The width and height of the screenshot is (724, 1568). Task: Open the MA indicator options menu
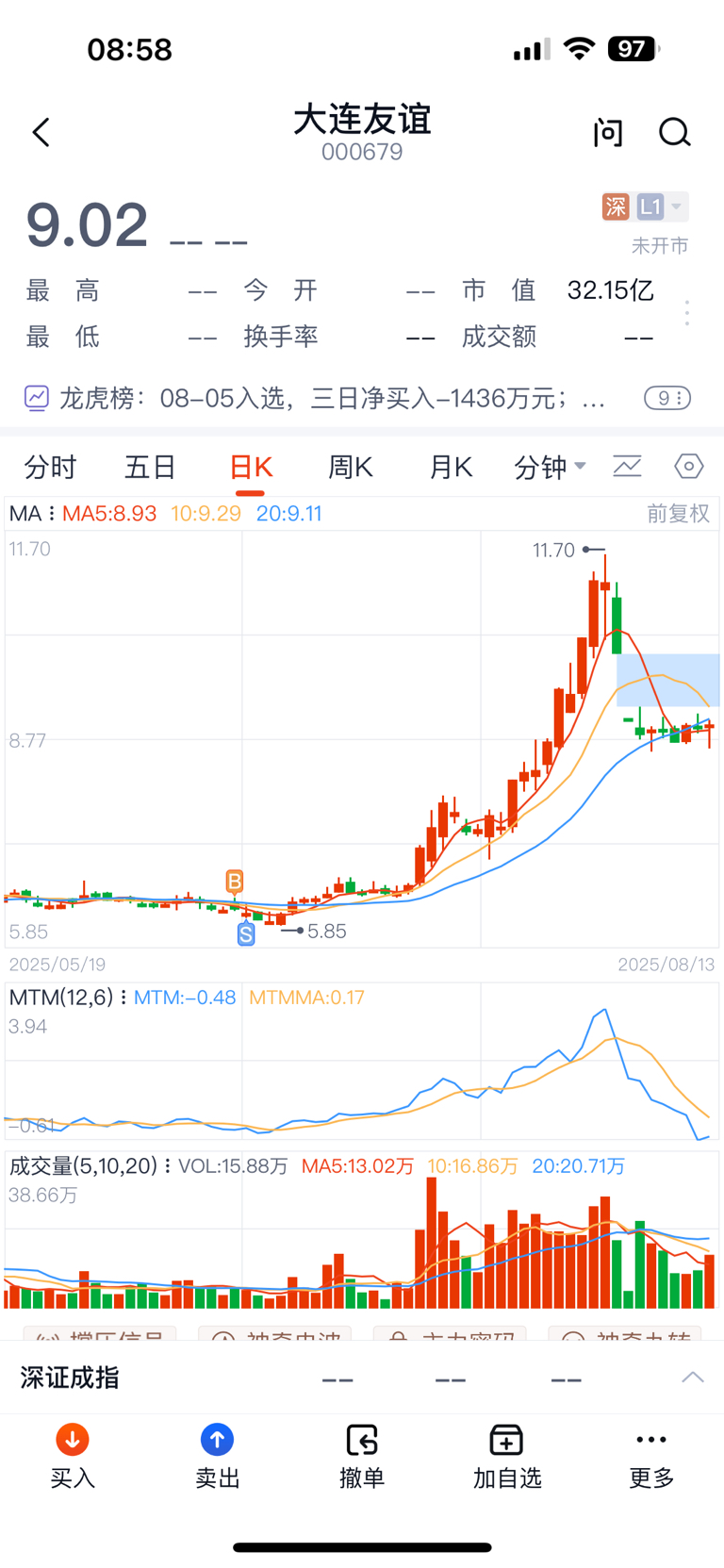[32, 514]
